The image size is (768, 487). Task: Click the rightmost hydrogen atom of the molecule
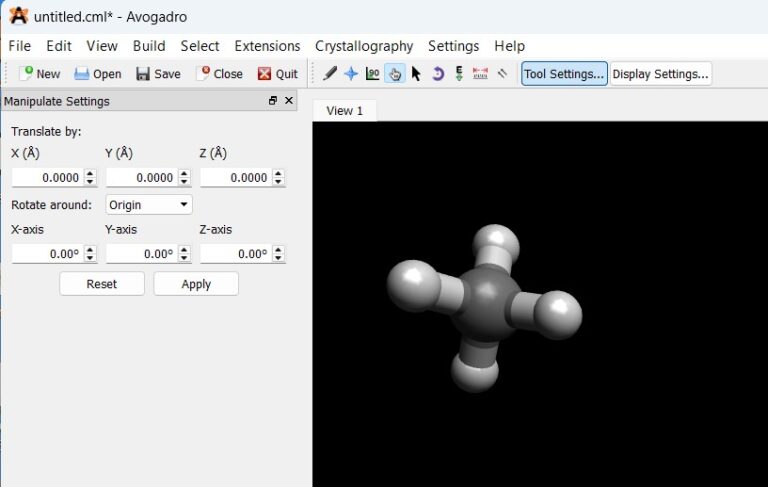pyautogui.click(x=558, y=315)
